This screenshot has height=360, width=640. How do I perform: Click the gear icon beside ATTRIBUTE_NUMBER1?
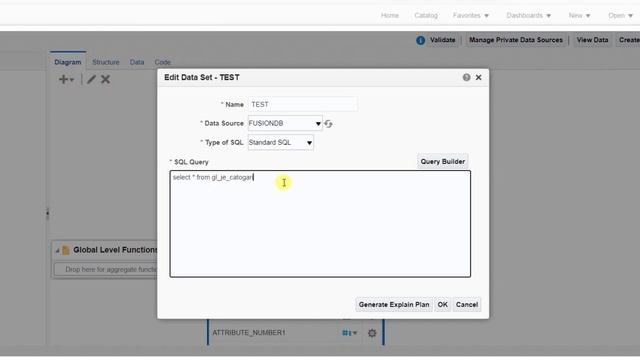(x=372, y=333)
